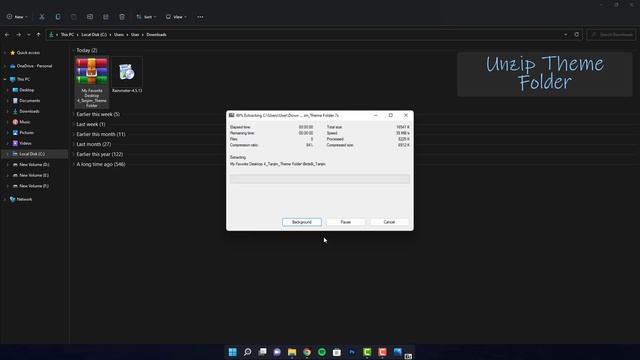The width and height of the screenshot is (640, 360).
Task: Go up one folder level arrow
Action: click(x=38, y=35)
